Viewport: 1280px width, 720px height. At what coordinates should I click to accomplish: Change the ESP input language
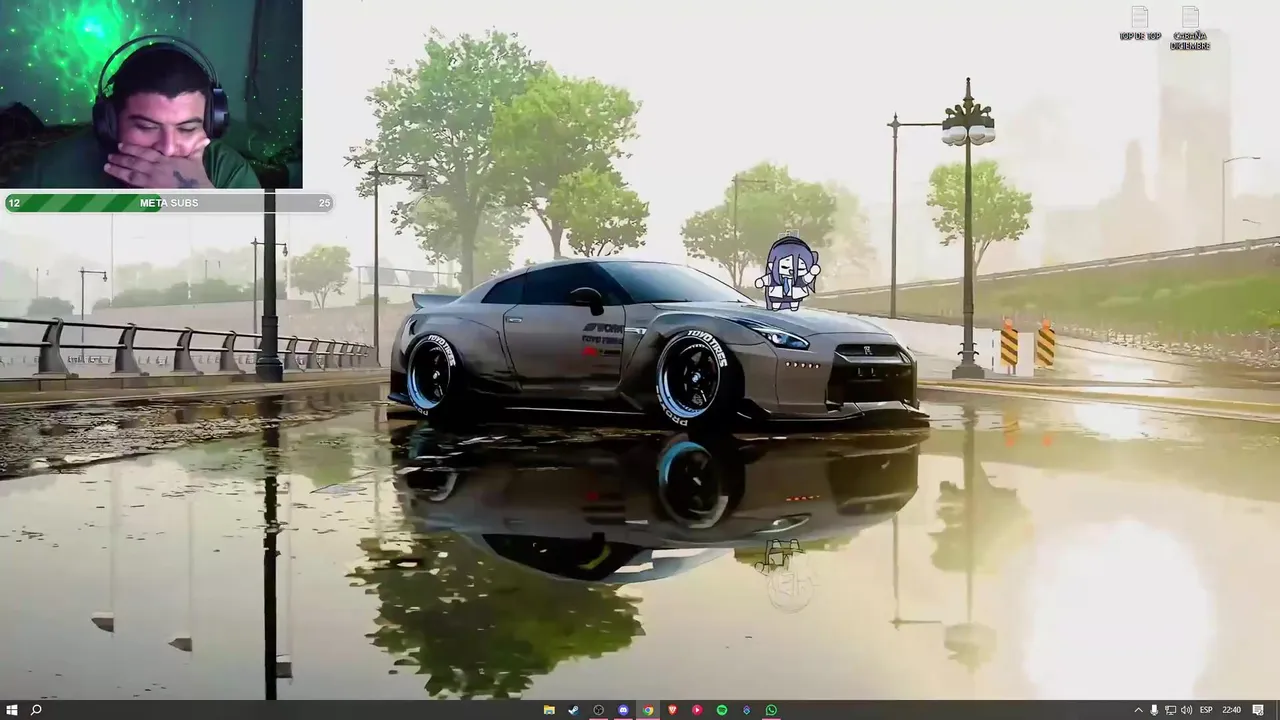[1206, 710]
